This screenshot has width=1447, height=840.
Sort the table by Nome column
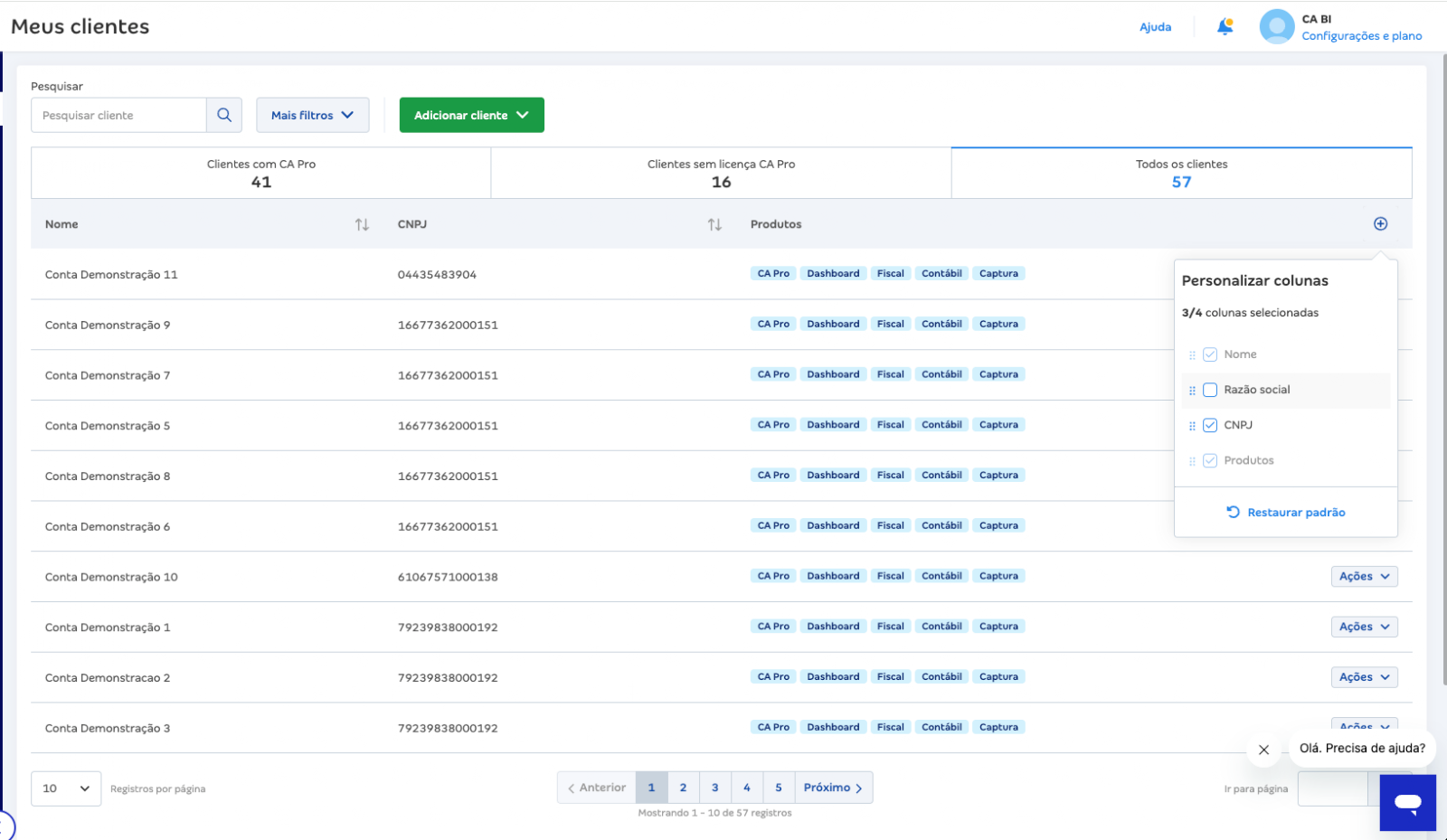pyautogui.click(x=362, y=224)
